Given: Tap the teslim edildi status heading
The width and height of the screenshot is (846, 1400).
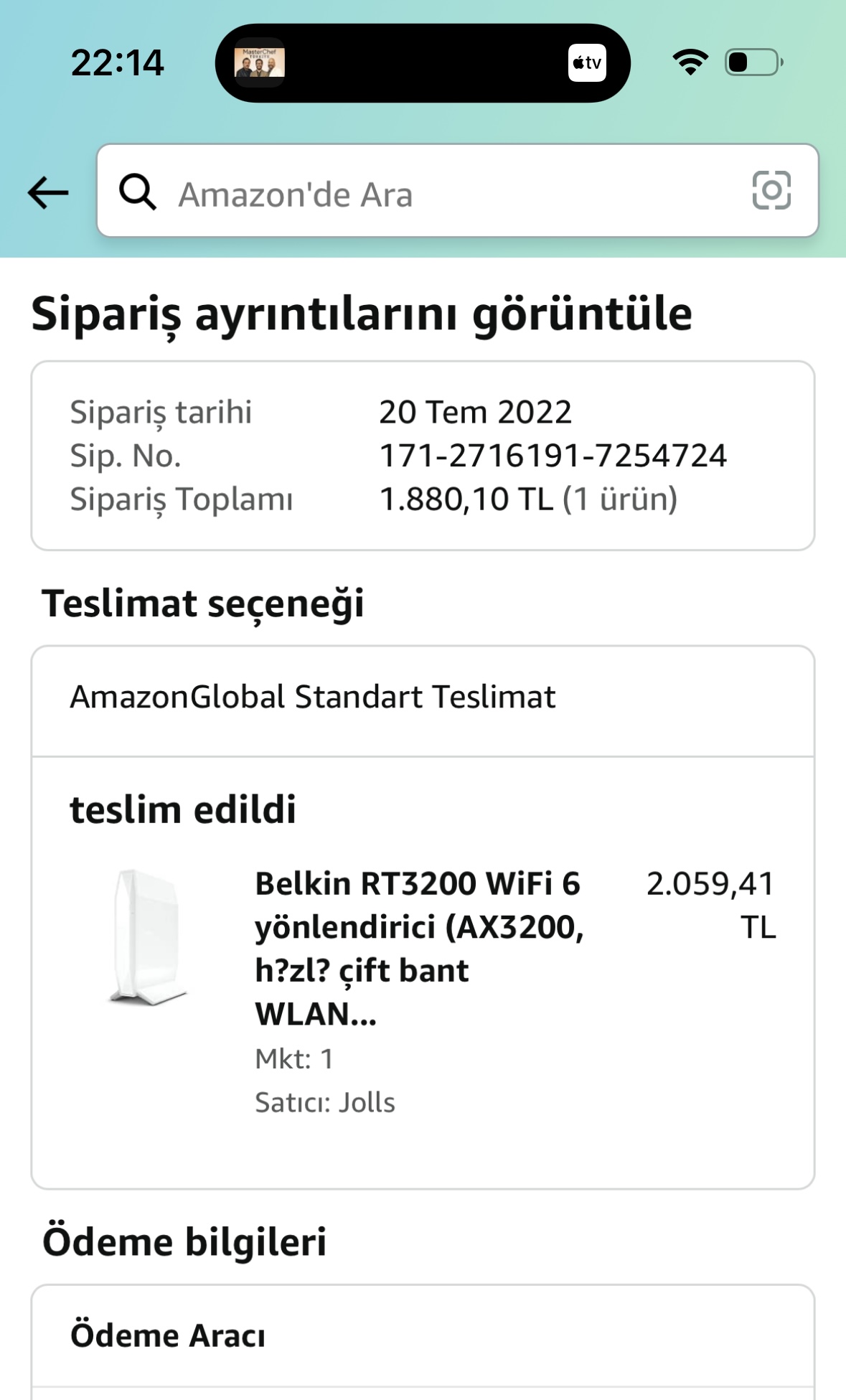Looking at the screenshot, I should [183, 810].
